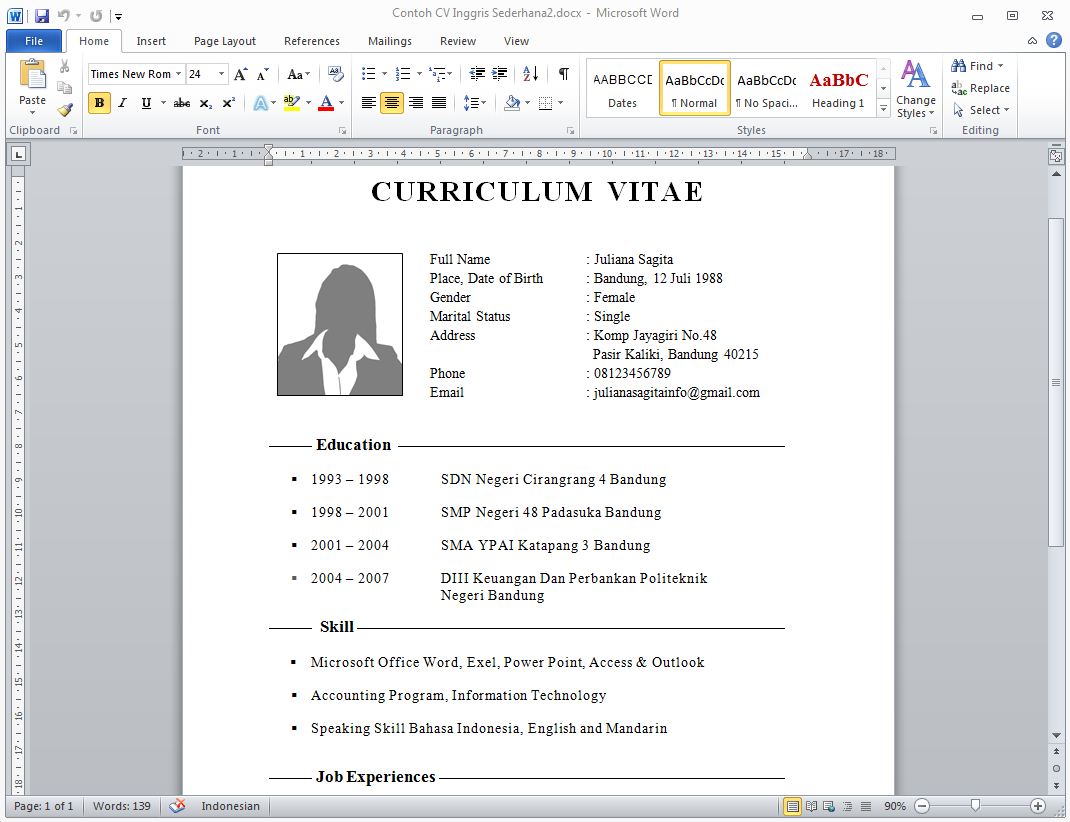
Task: Apply superscript formatting
Action: click(229, 103)
